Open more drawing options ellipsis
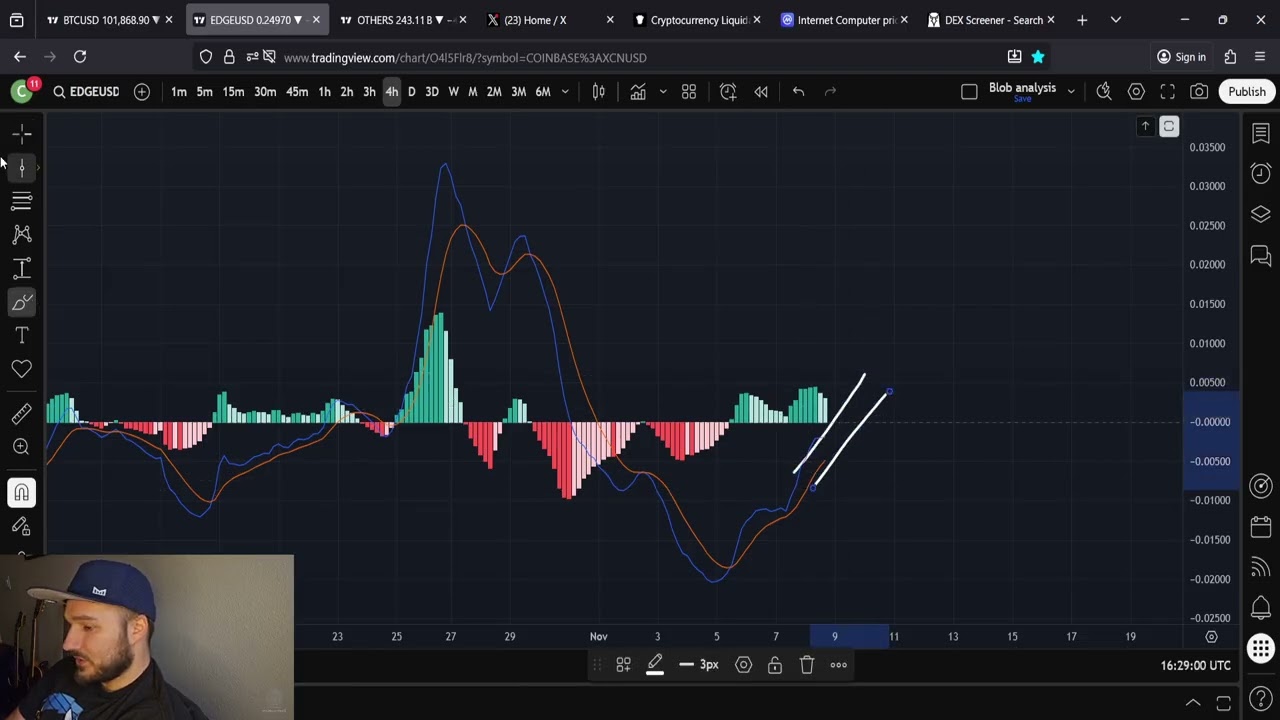The image size is (1280, 720). 839,665
